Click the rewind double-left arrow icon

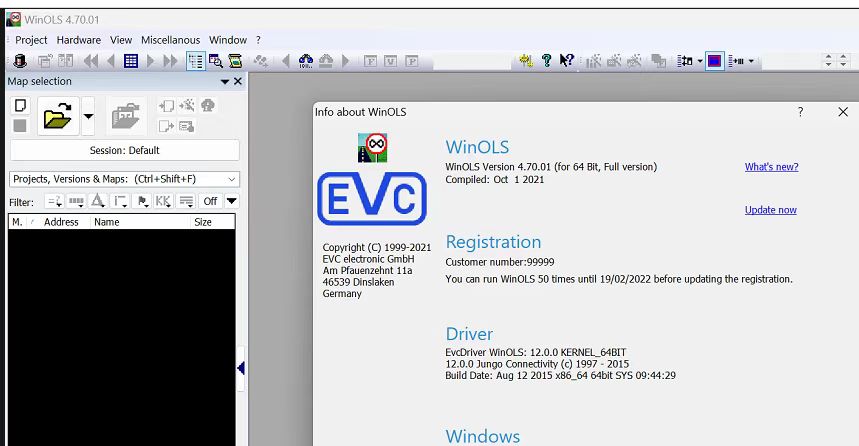[x=91, y=61]
